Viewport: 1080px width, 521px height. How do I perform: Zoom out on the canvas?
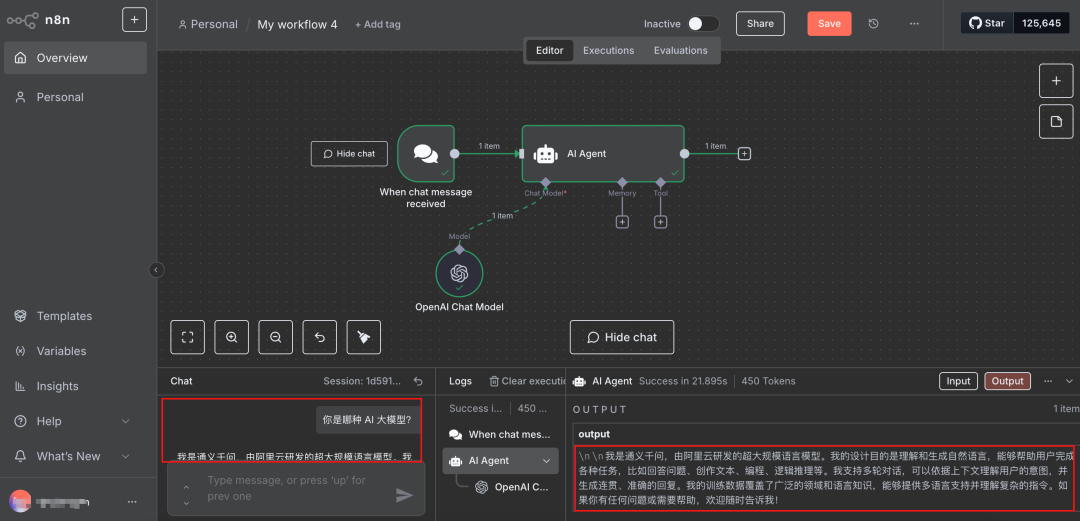tap(276, 337)
